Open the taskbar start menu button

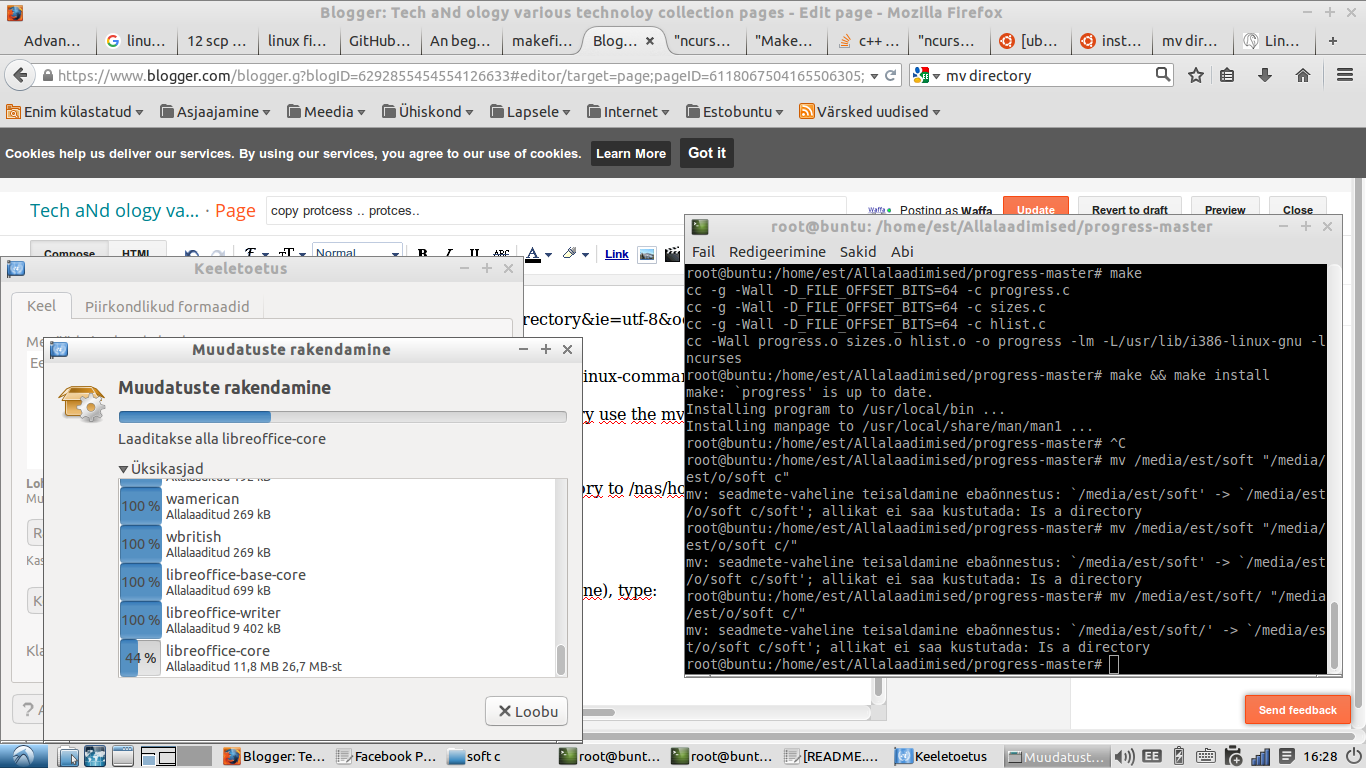tap(22, 756)
